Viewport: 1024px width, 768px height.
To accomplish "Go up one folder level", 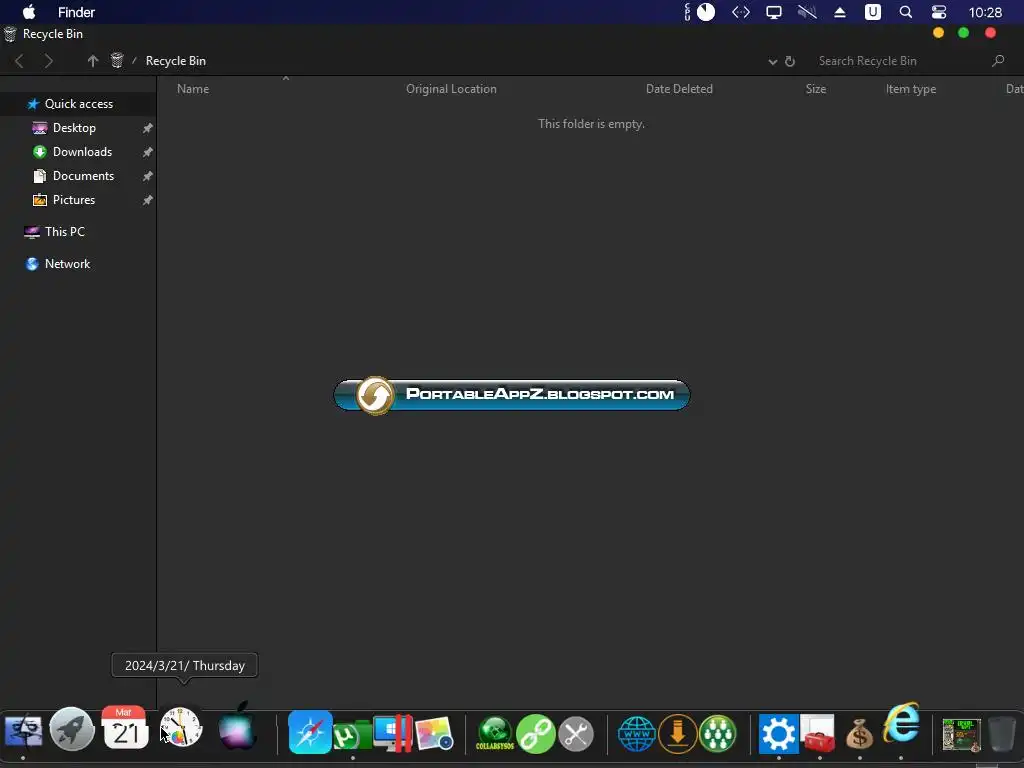I will 93,61.
